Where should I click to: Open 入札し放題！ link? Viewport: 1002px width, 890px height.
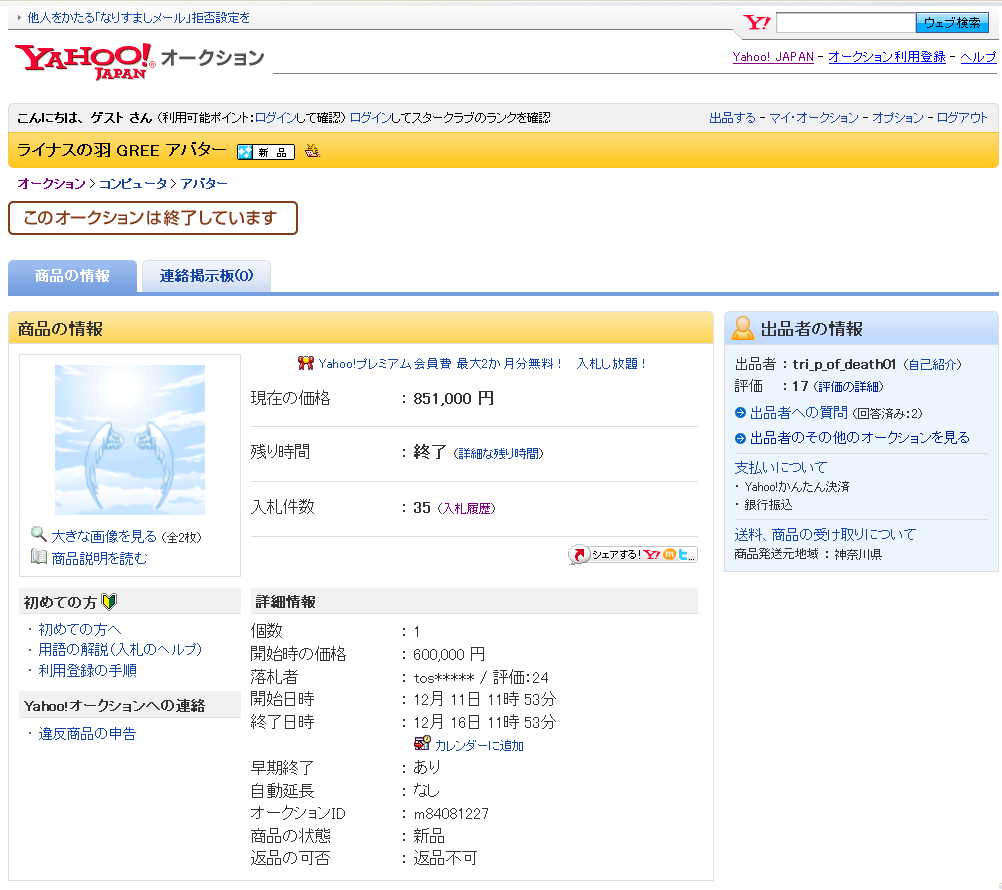point(611,364)
